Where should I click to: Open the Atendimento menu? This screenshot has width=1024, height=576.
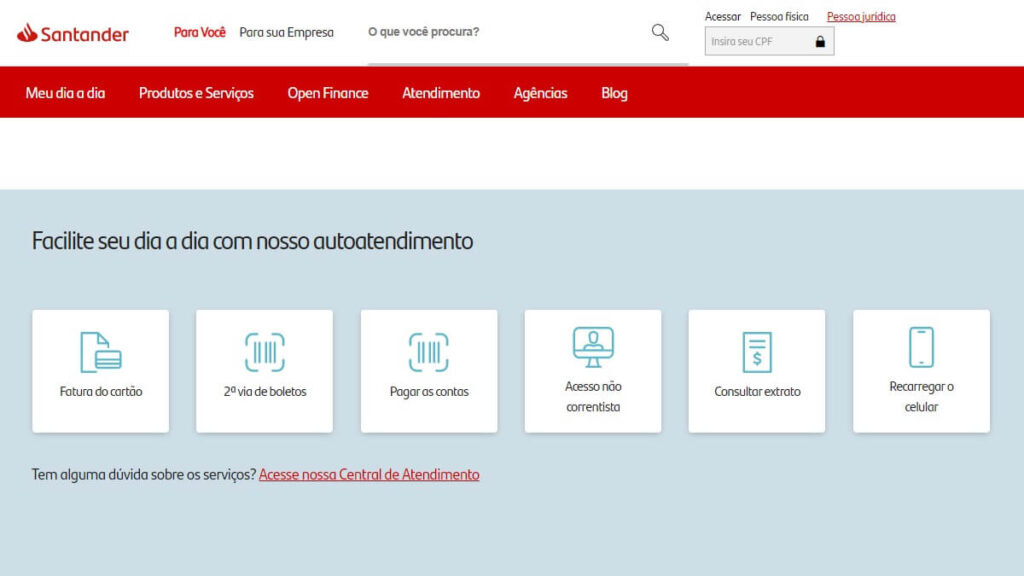click(x=441, y=93)
